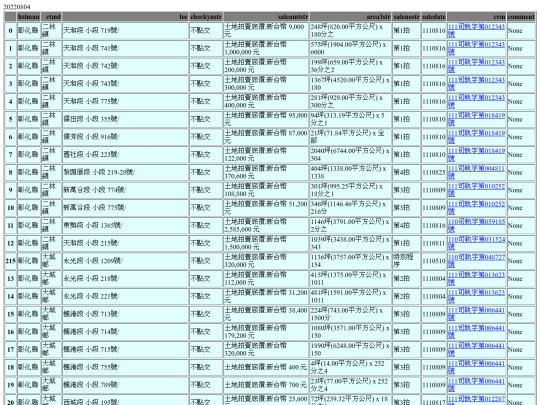
Task: Select sale date cell 1110825
Action: pyautogui.click(x=434, y=173)
